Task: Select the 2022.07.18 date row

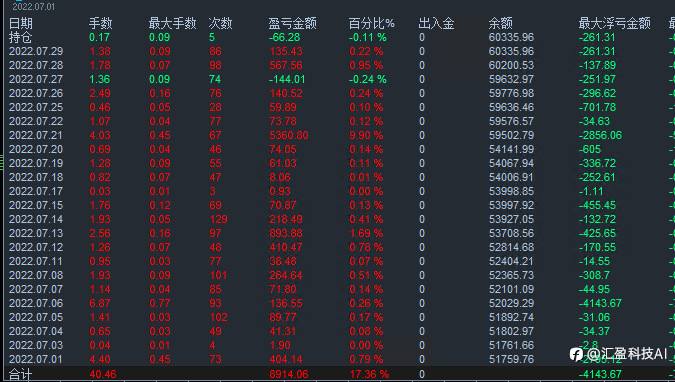Action: click(x=36, y=177)
